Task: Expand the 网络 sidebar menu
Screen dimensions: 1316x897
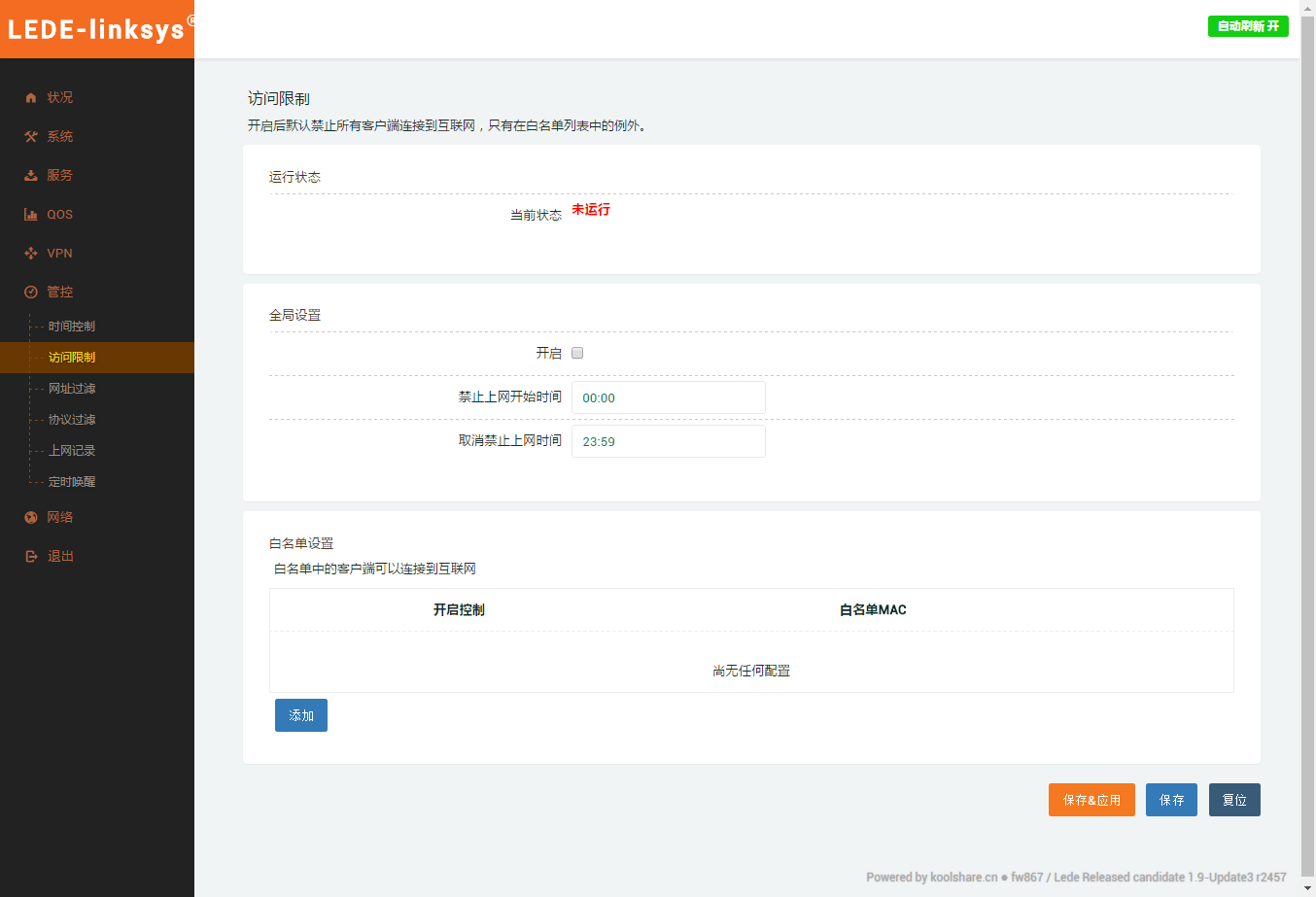Action: point(60,518)
